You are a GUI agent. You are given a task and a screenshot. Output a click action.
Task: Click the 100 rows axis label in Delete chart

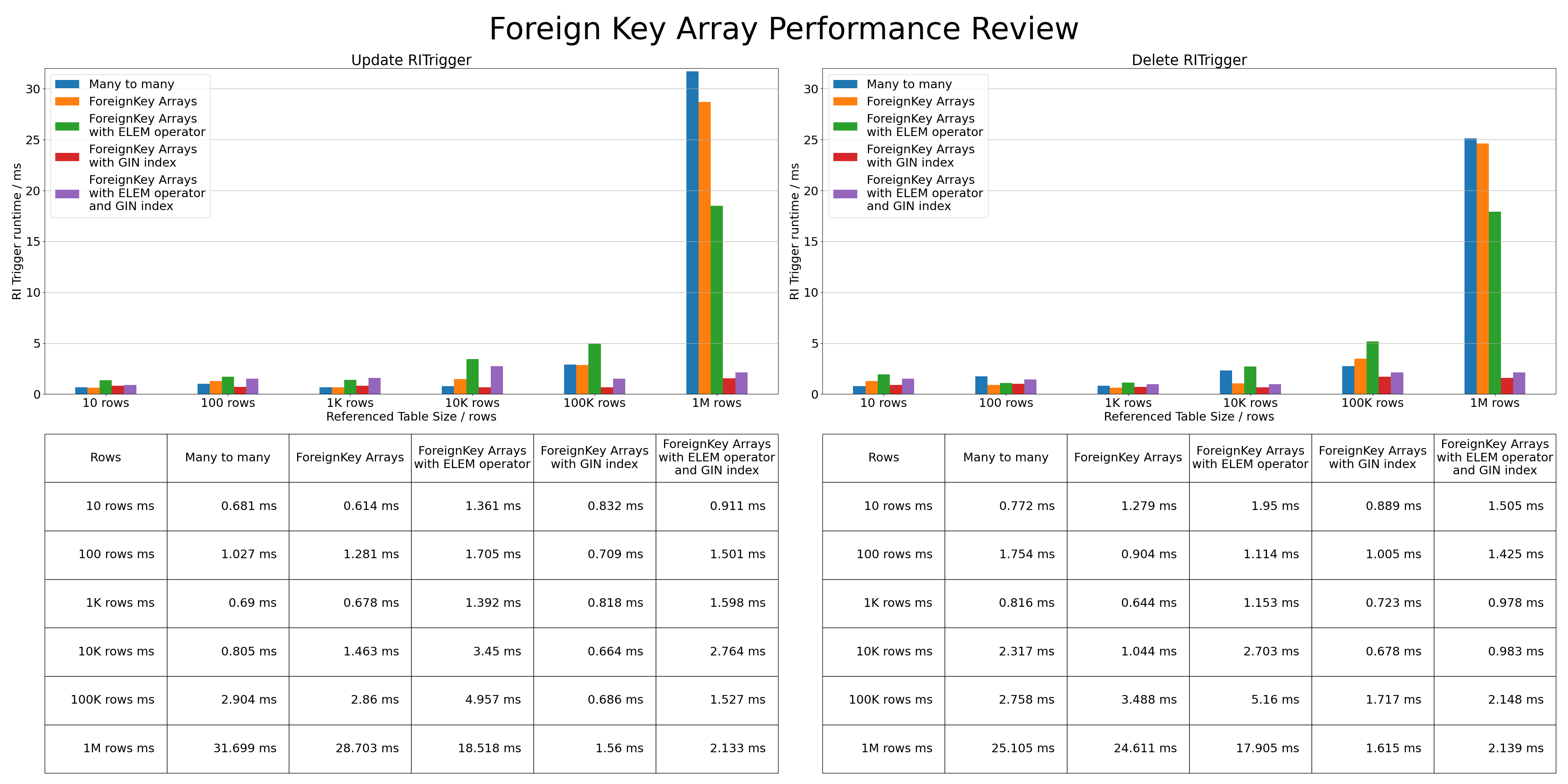[x=1005, y=403]
